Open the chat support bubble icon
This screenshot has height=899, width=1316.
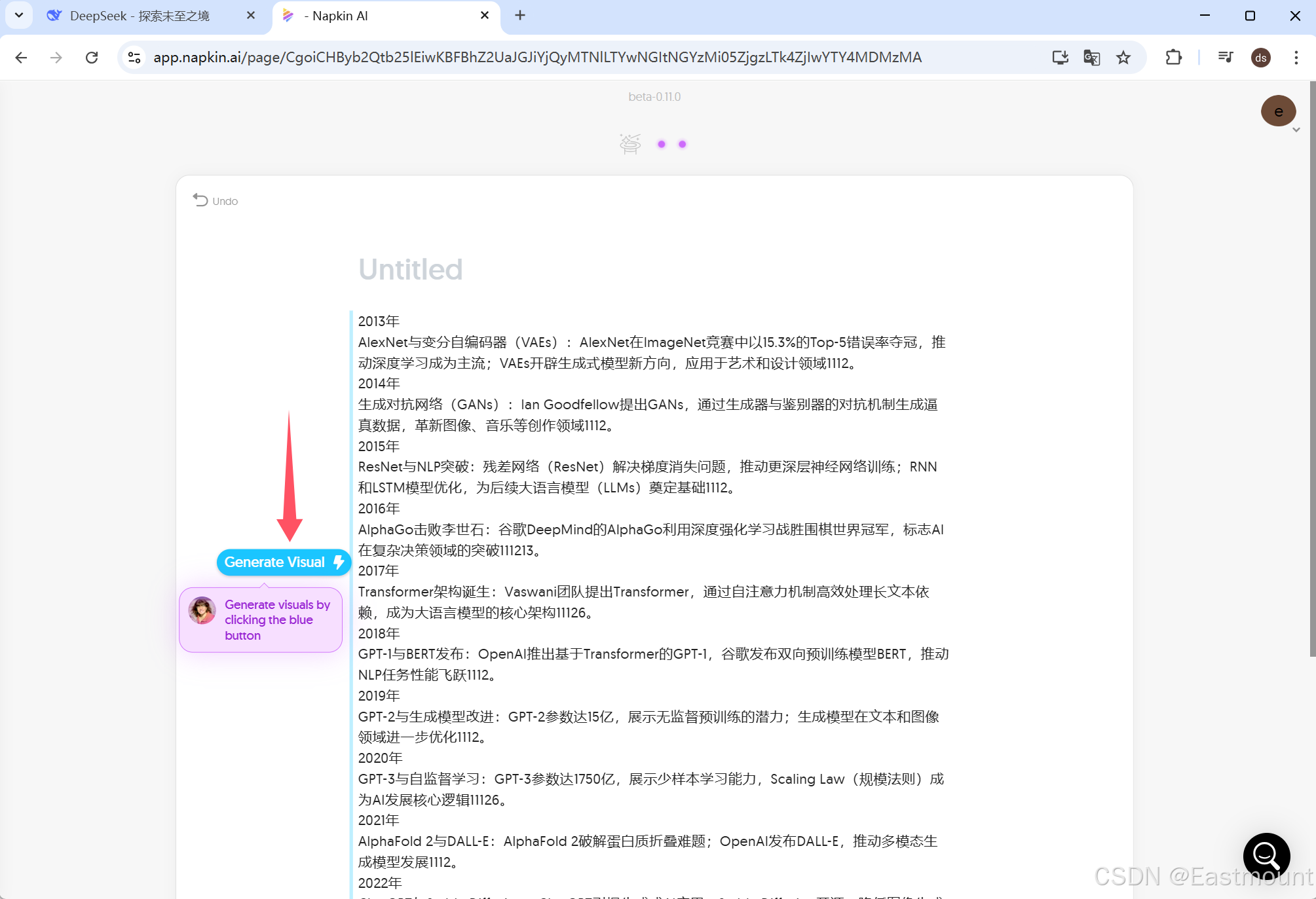[x=1266, y=855]
